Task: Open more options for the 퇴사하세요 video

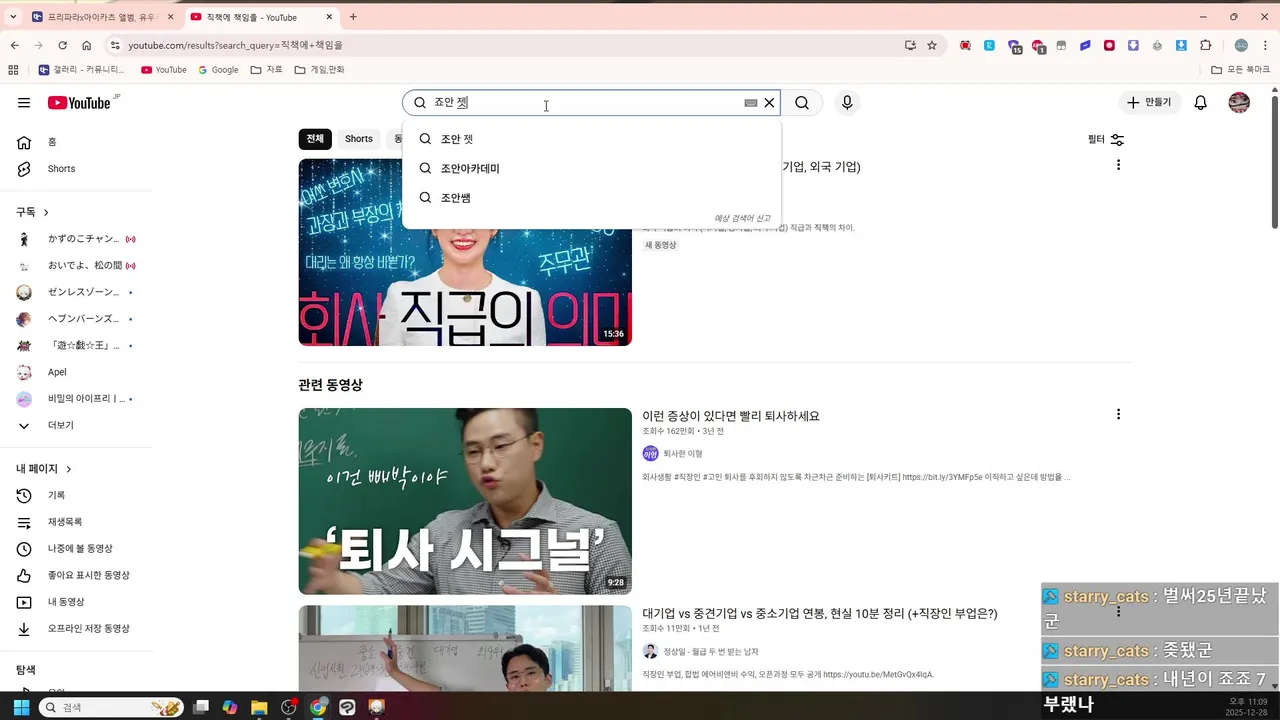Action: pos(1118,414)
